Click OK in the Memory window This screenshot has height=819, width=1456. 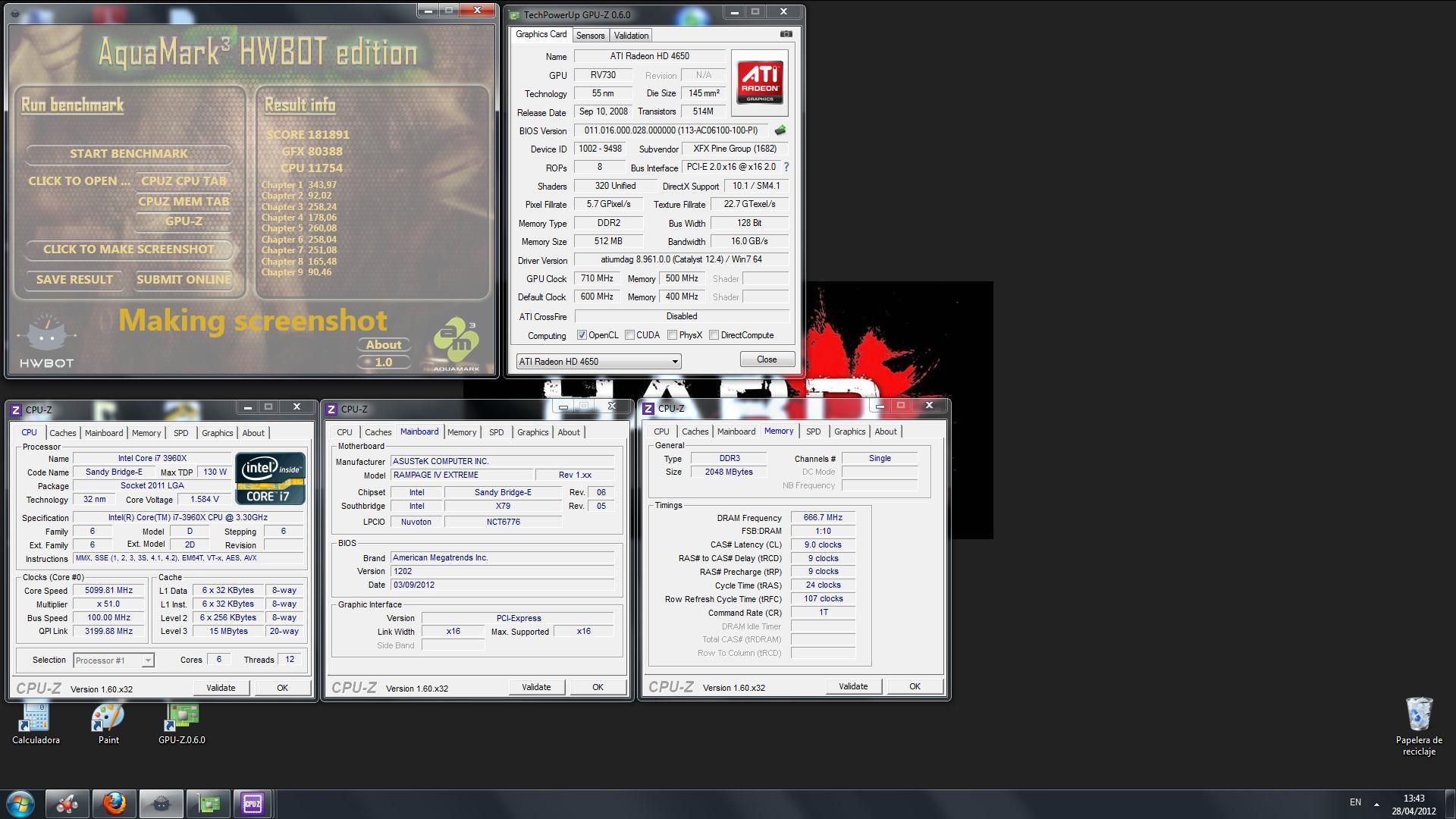pos(915,686)
